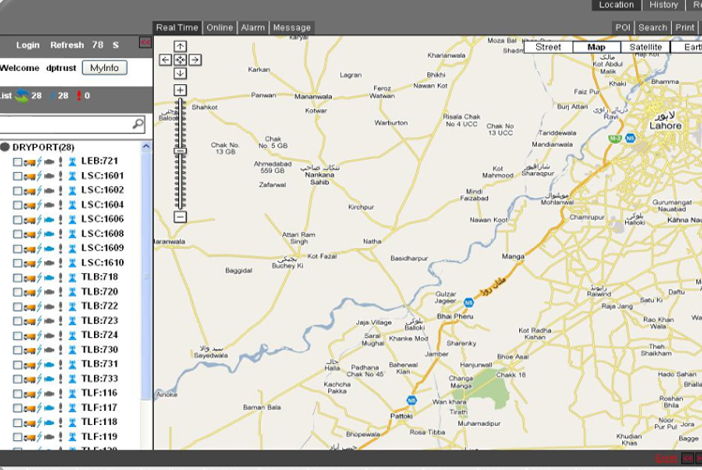Click the MyInfo button
This screenshot has width=702, height=470.
tap(104, 68)
